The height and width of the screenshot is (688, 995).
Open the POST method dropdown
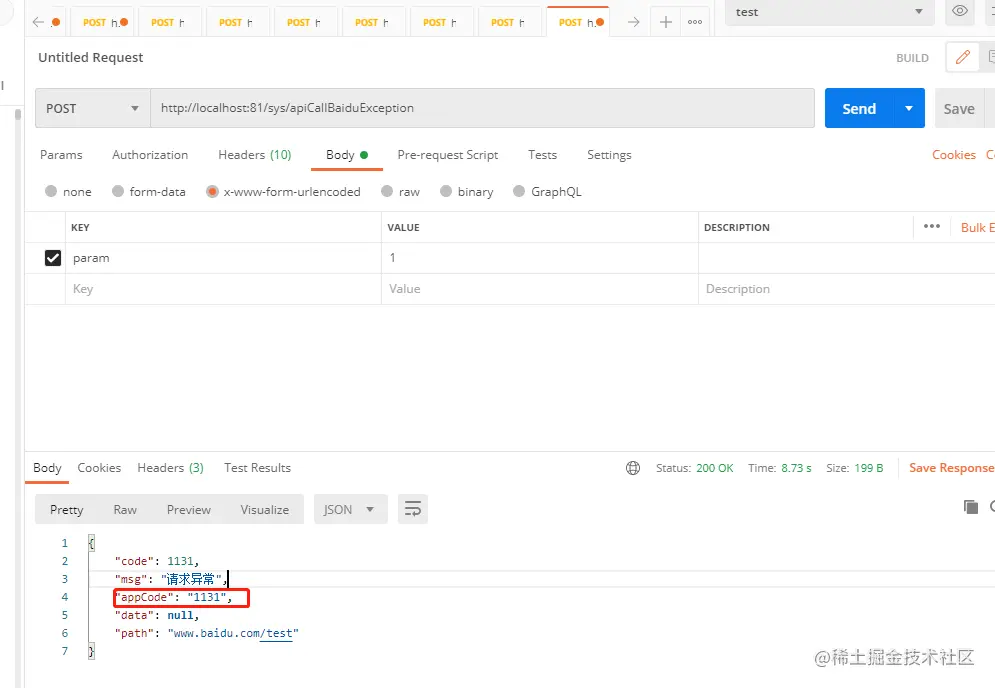coord(93,109)
